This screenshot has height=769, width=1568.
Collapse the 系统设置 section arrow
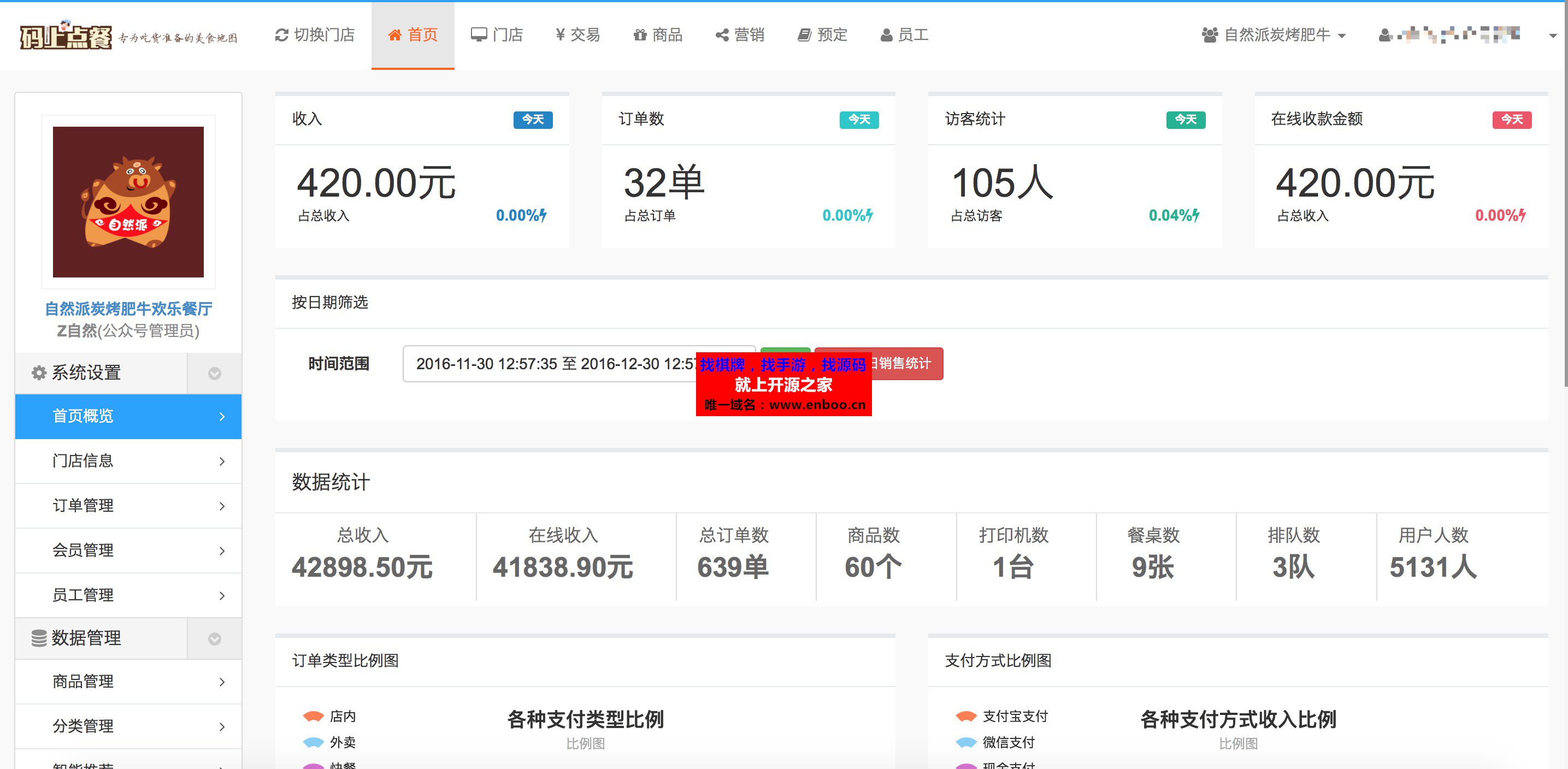pyautogui.click(x=214, y=374)
